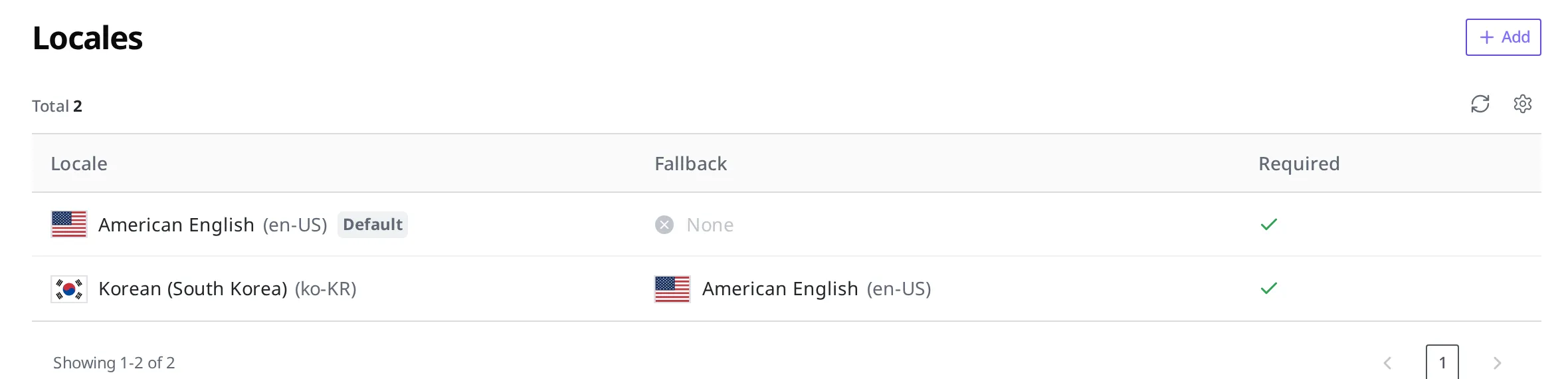Click the Locale column header
Viewport: 1568px width, 379px height.
(79, 164)
